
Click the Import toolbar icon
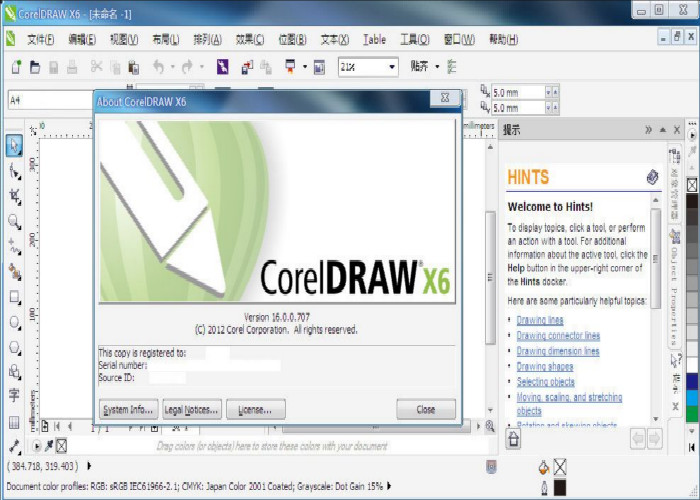click(247, 67)
